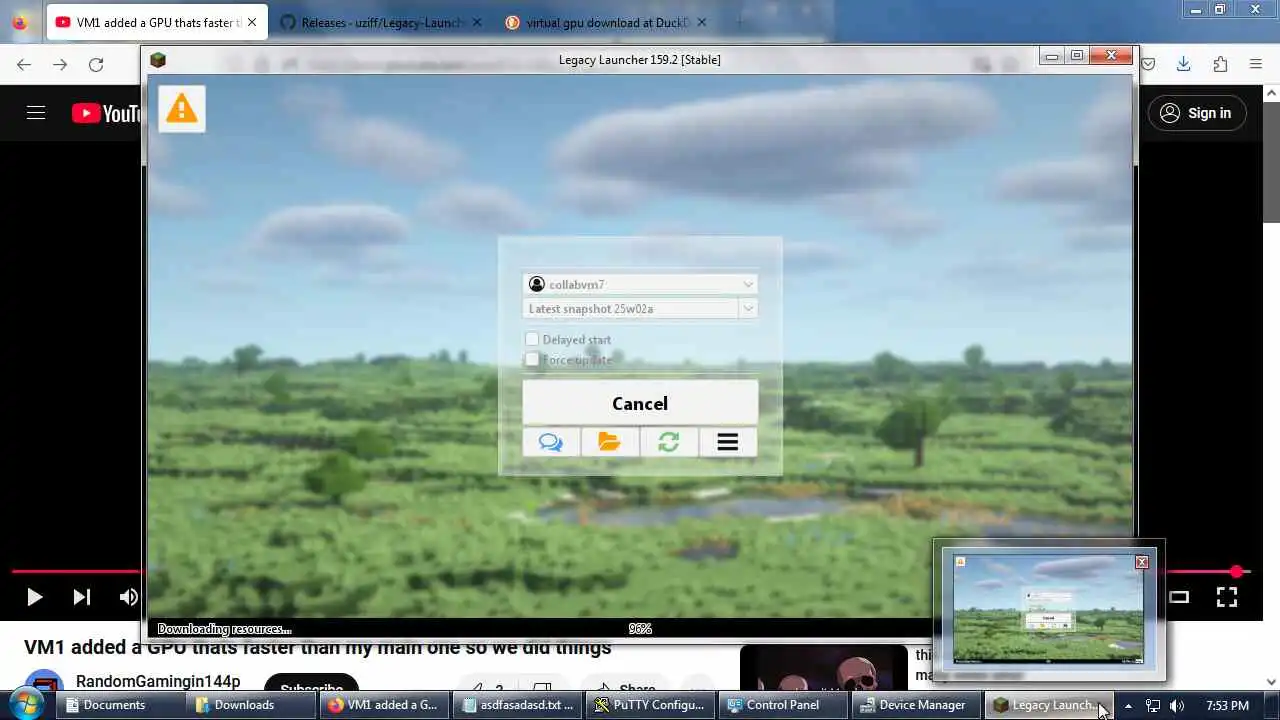1280x720 pixels.
Task: Cancel the download in Legacy Launcher
Action: click(x=640, y=403)
